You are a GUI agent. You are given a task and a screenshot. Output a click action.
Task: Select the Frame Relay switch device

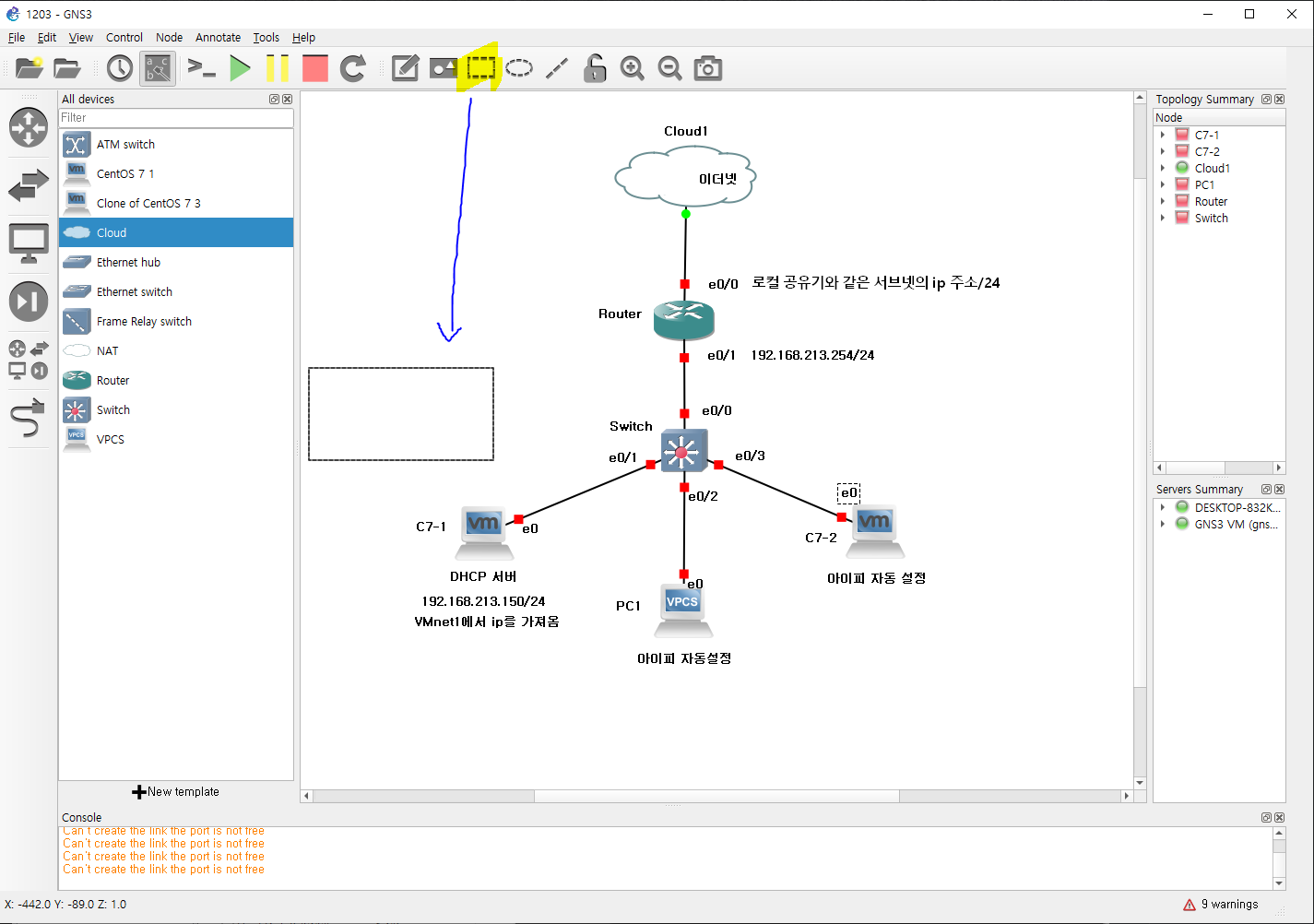coord(176,321)
